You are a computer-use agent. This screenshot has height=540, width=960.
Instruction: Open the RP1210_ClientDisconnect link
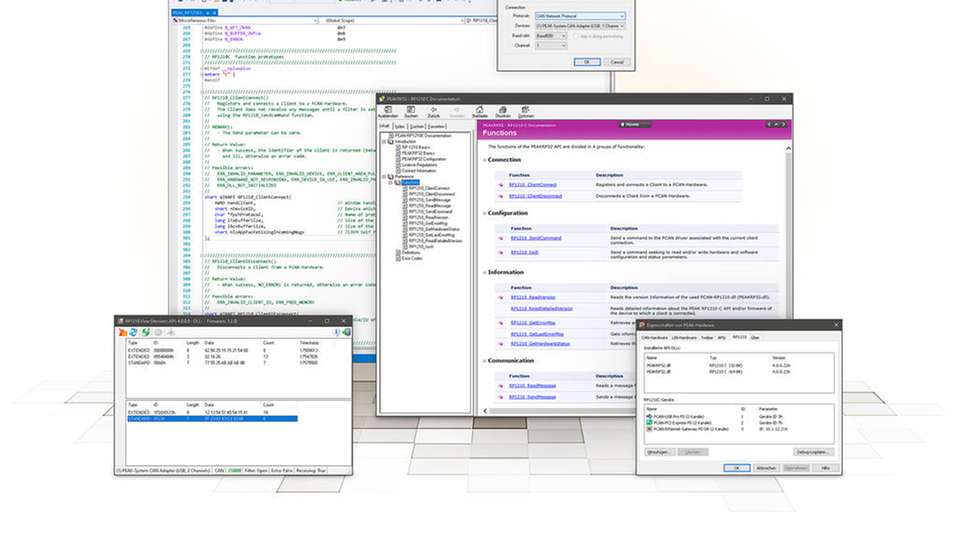[536, 197]
